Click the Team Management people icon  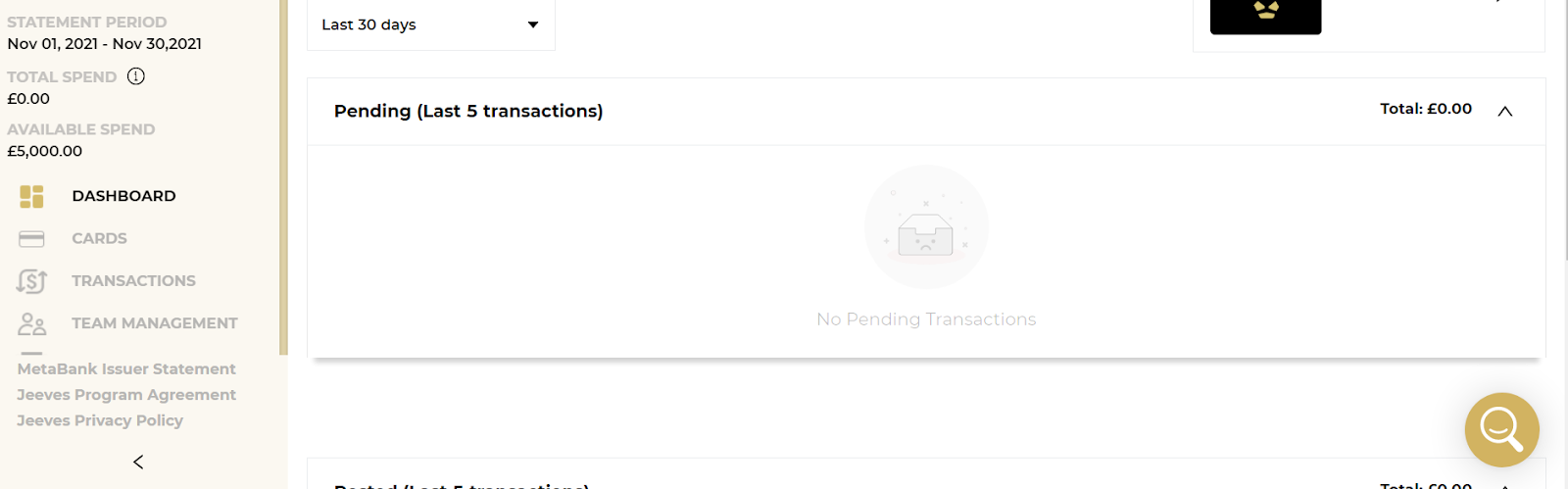(x=31, y=323)
